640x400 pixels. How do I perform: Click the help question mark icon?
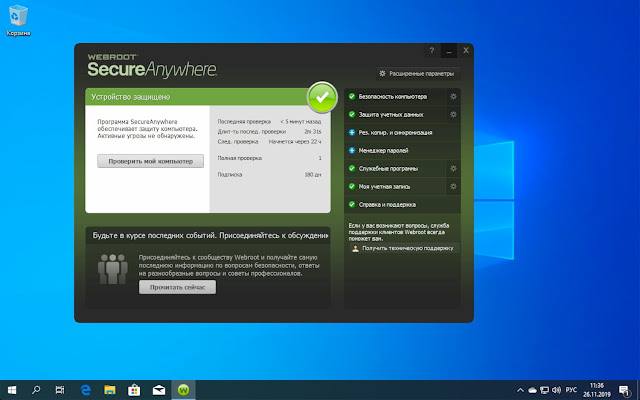pyautogui.click(x=432, y=51)
